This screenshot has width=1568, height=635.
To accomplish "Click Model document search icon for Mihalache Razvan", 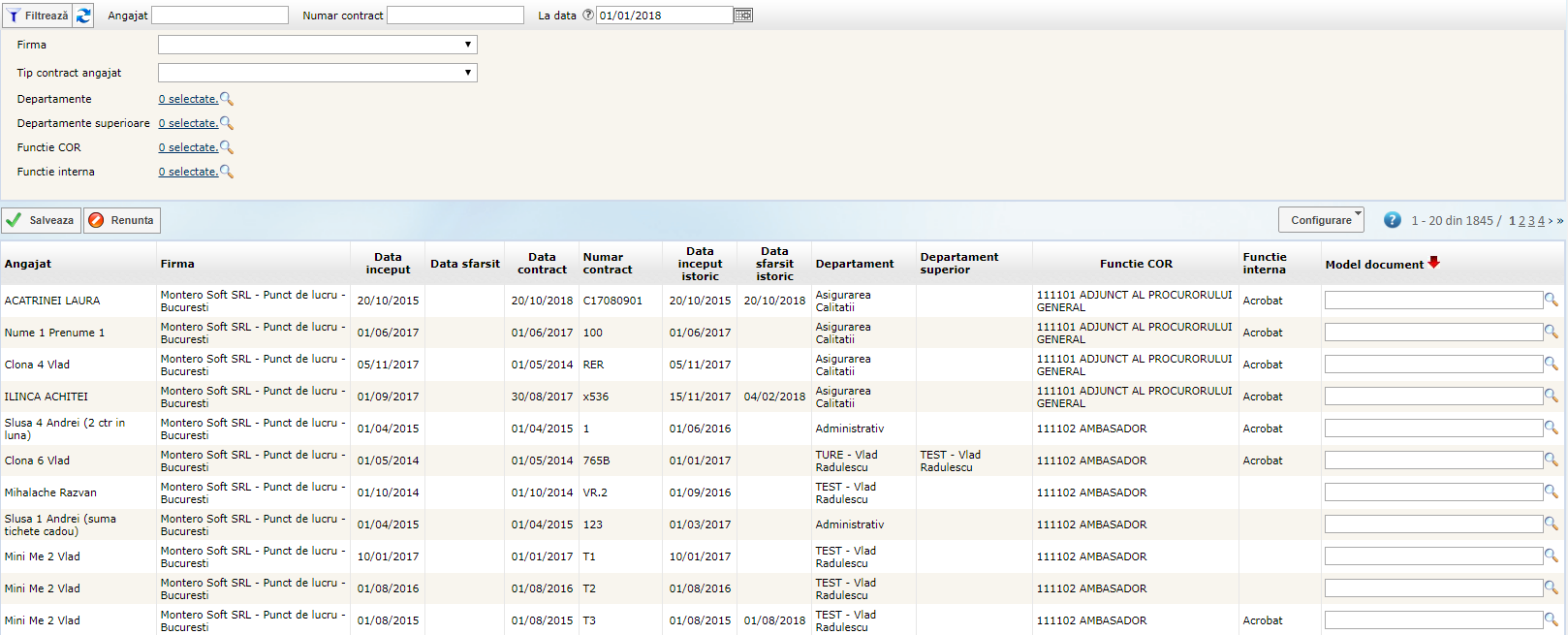I will tap(1551, 492).
